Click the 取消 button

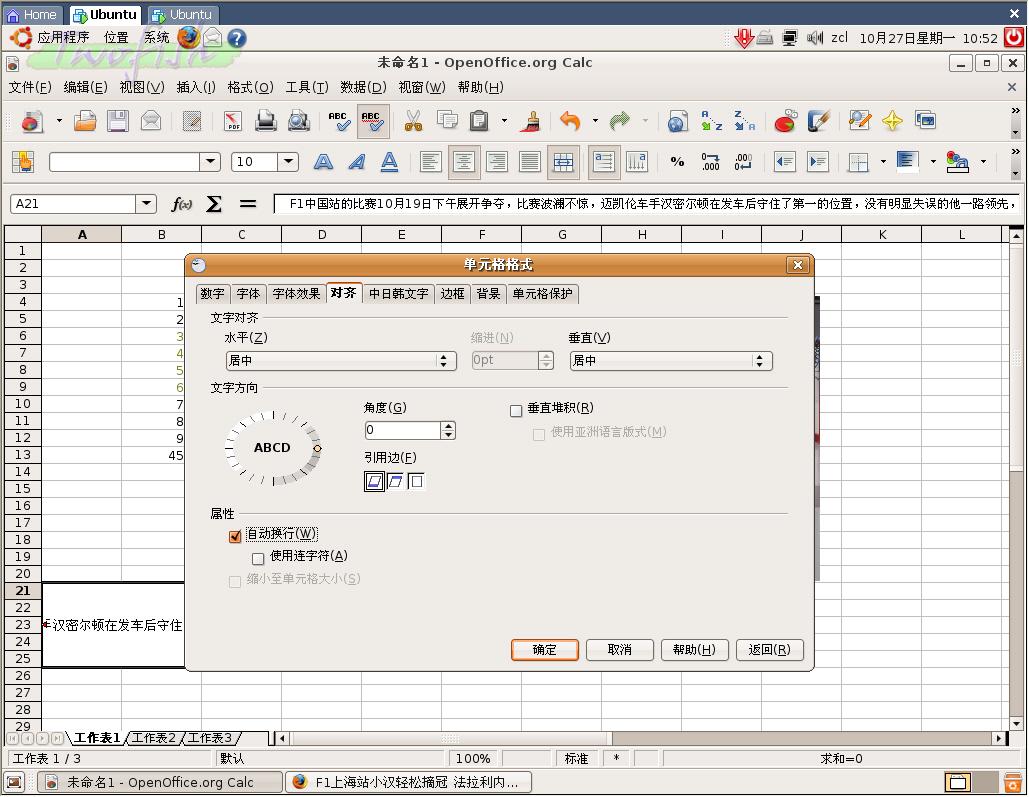(x=620, y=650)
